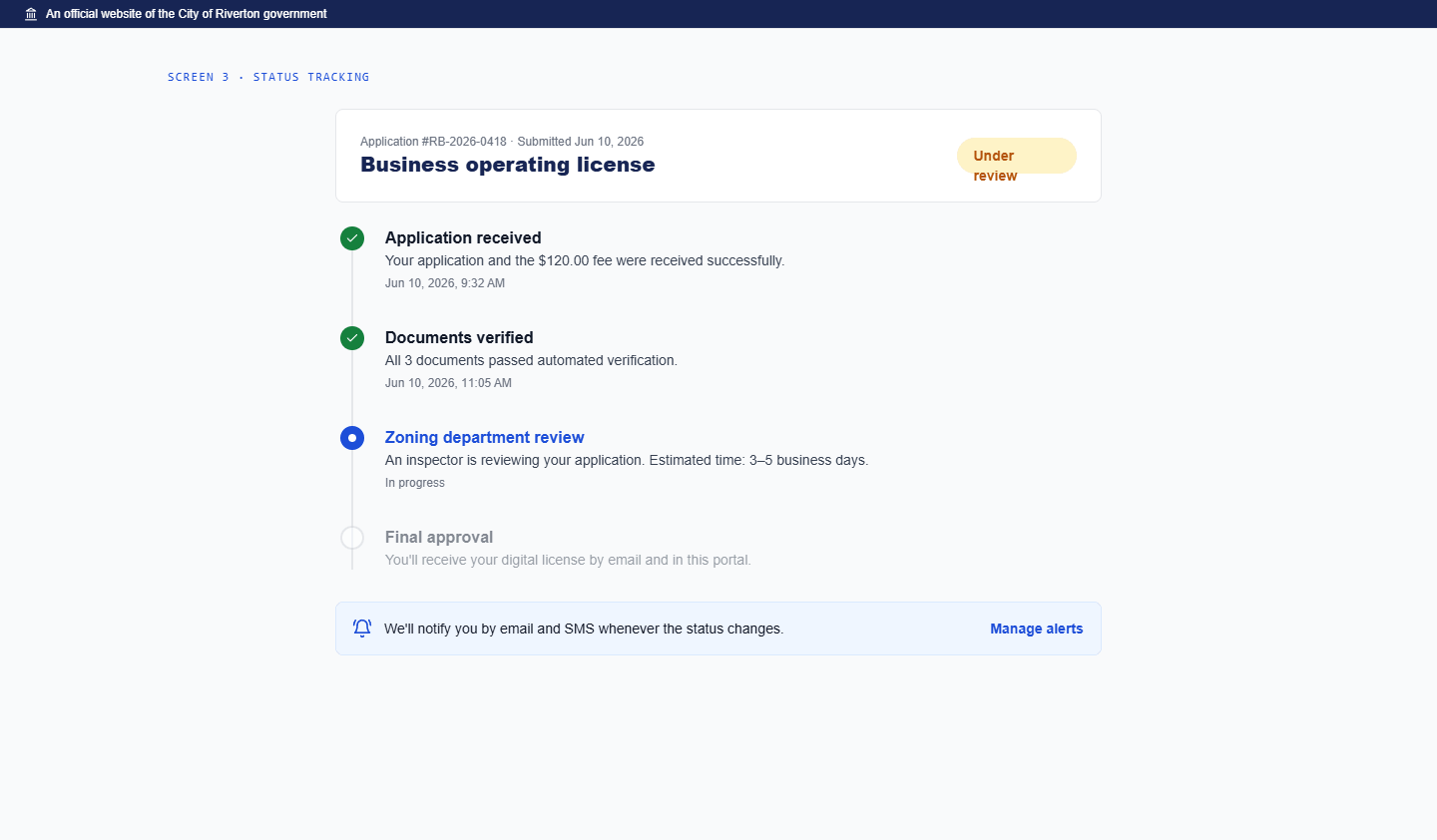Open the Manage alerts link
Image resolution: width=1437 pixels, height=840 pixels.
pyautogui.click(x=1036, y=629)
